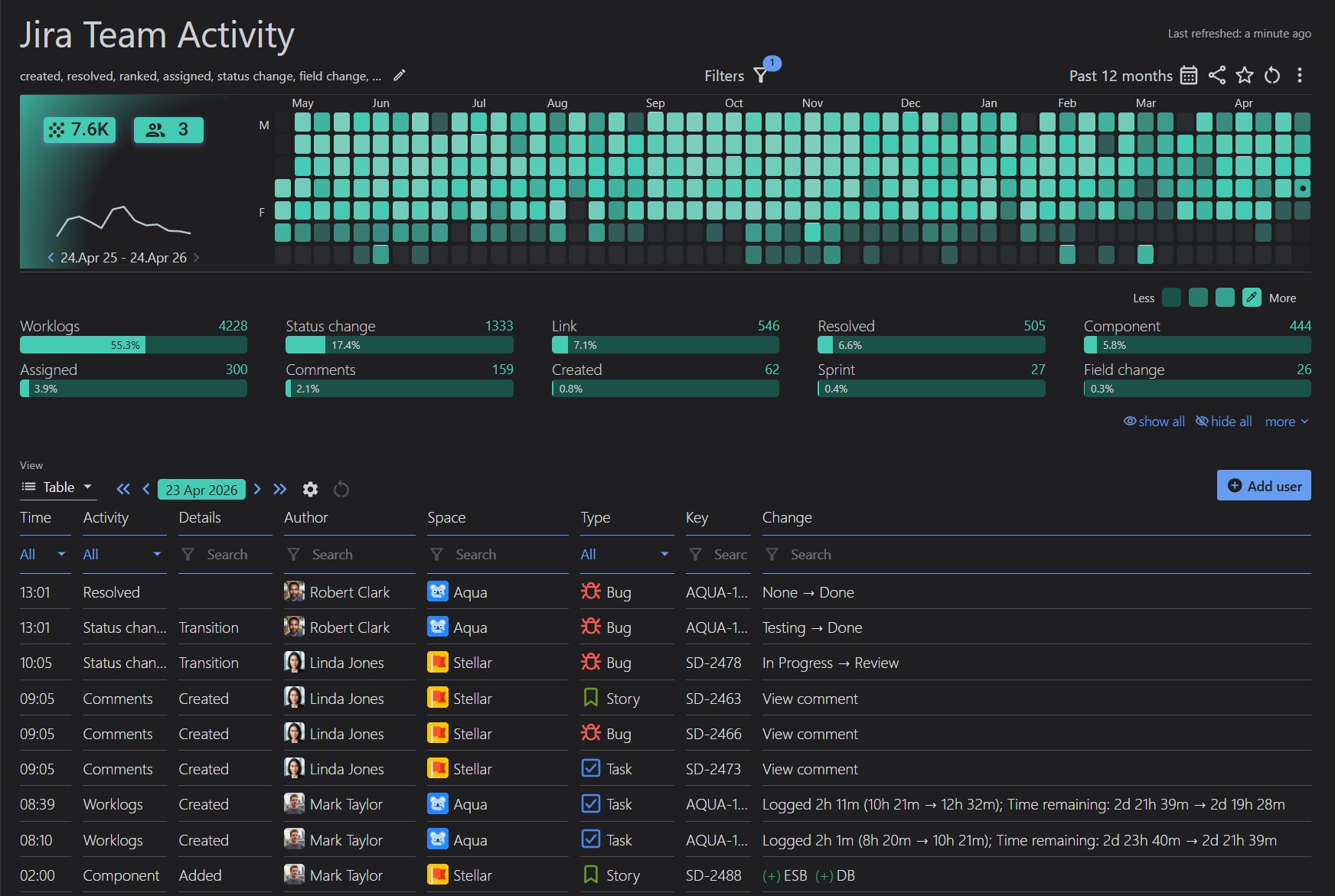Edit activity types with the pencil icon
Viewport: 1335px width, 896px height.
point(399,75)
